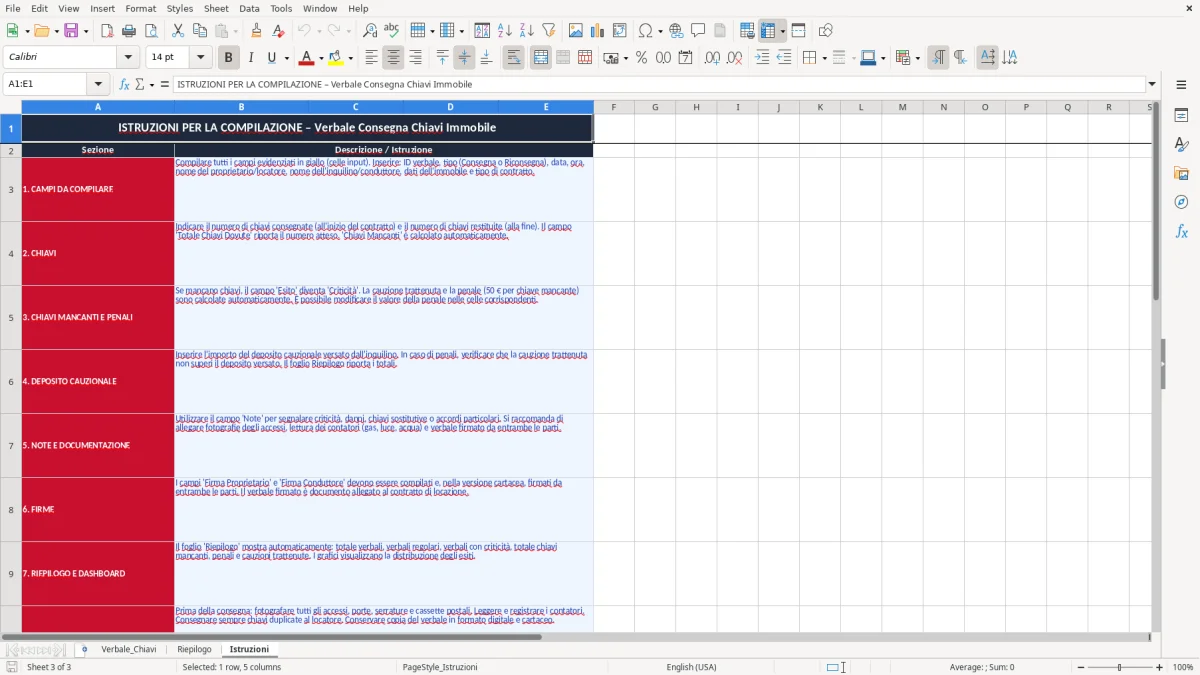
Task: Open the Format menu
Action: point(141,8)
